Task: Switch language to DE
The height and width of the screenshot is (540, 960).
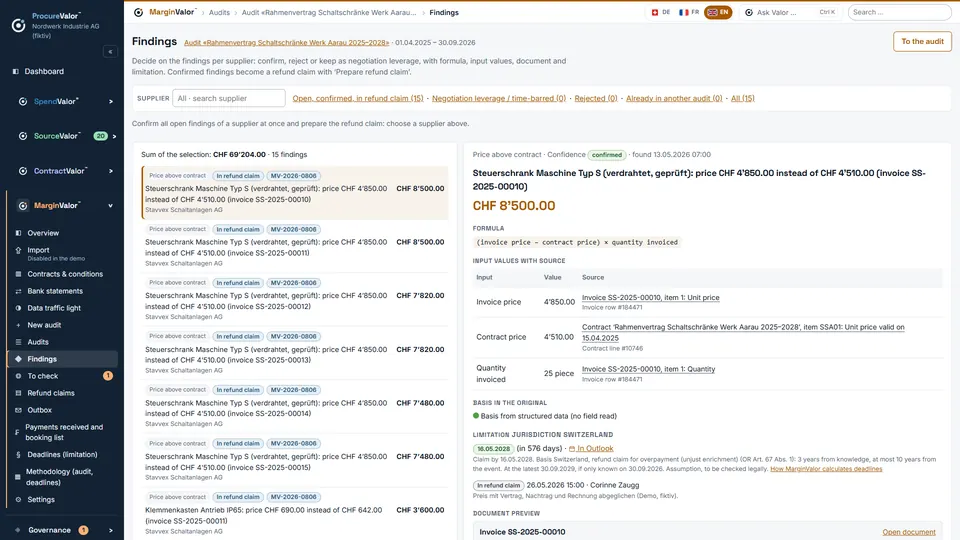Action: tap(661, 12)
